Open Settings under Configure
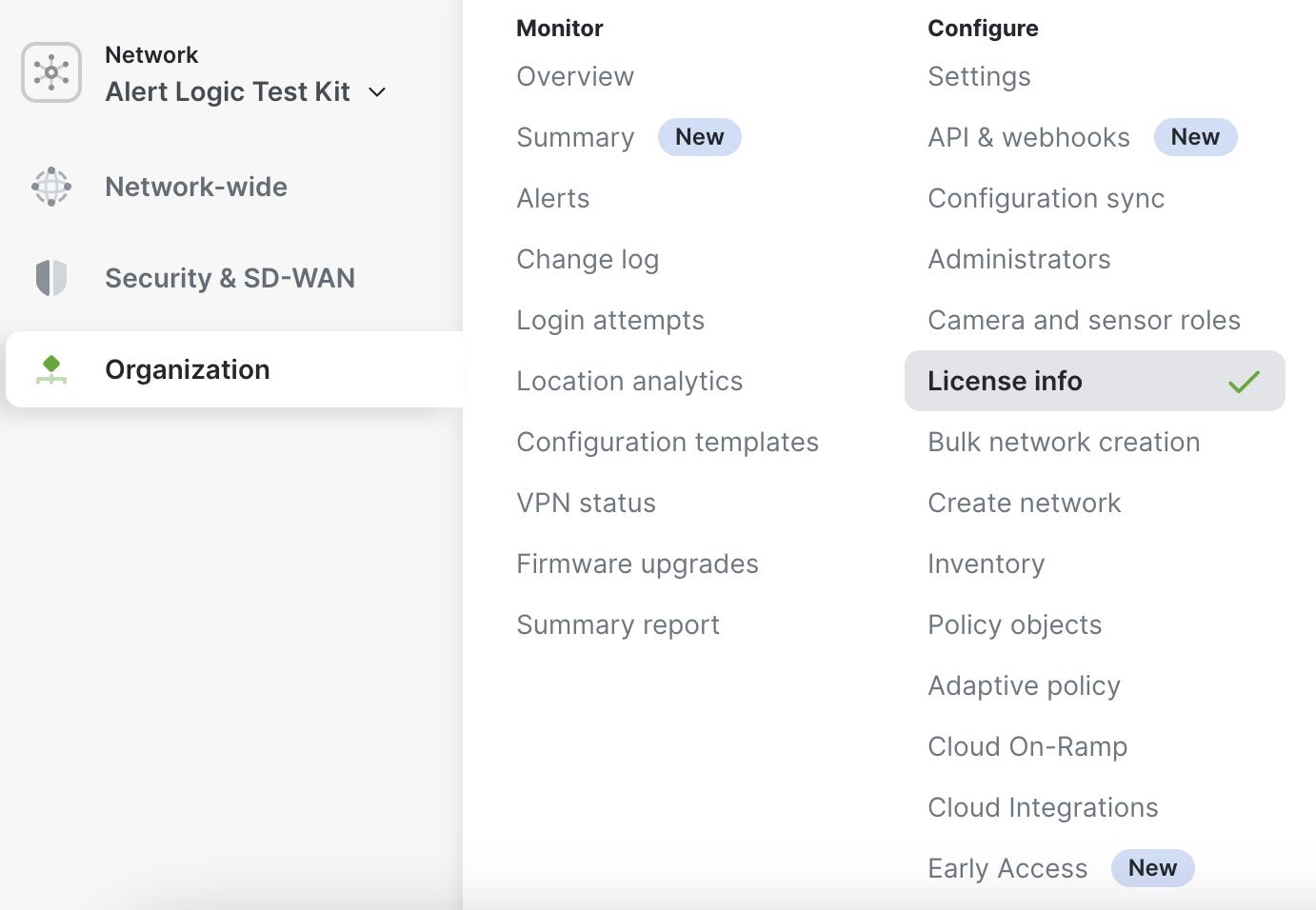The image size is (1316, 910). coord(979,76)
